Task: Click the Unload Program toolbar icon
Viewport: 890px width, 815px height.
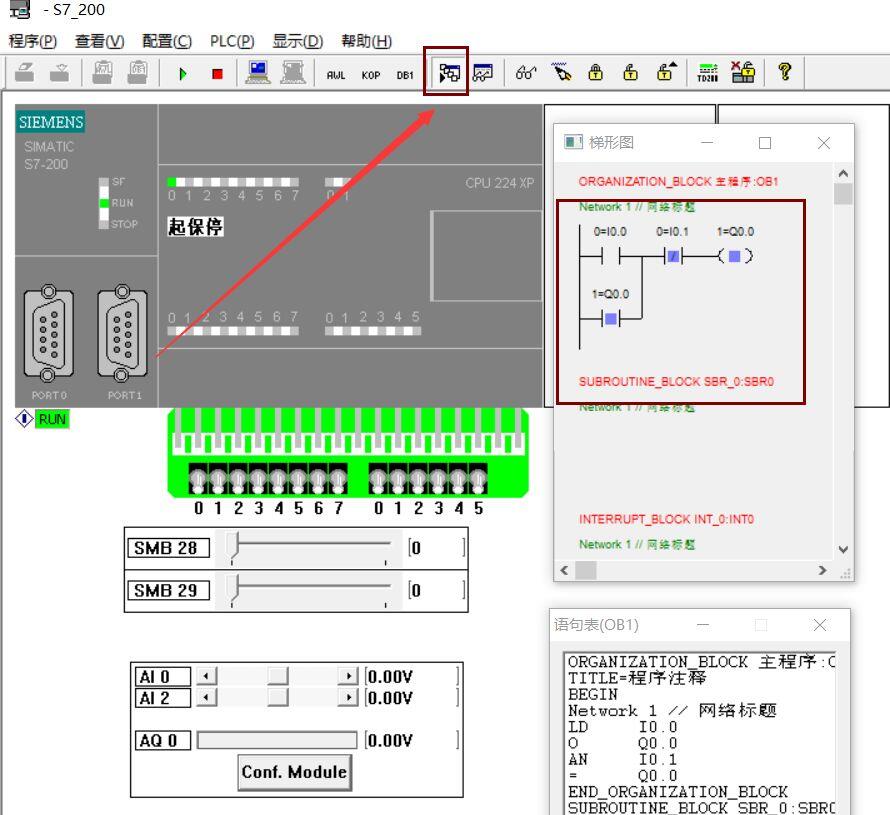Action: tap(60, 73)
